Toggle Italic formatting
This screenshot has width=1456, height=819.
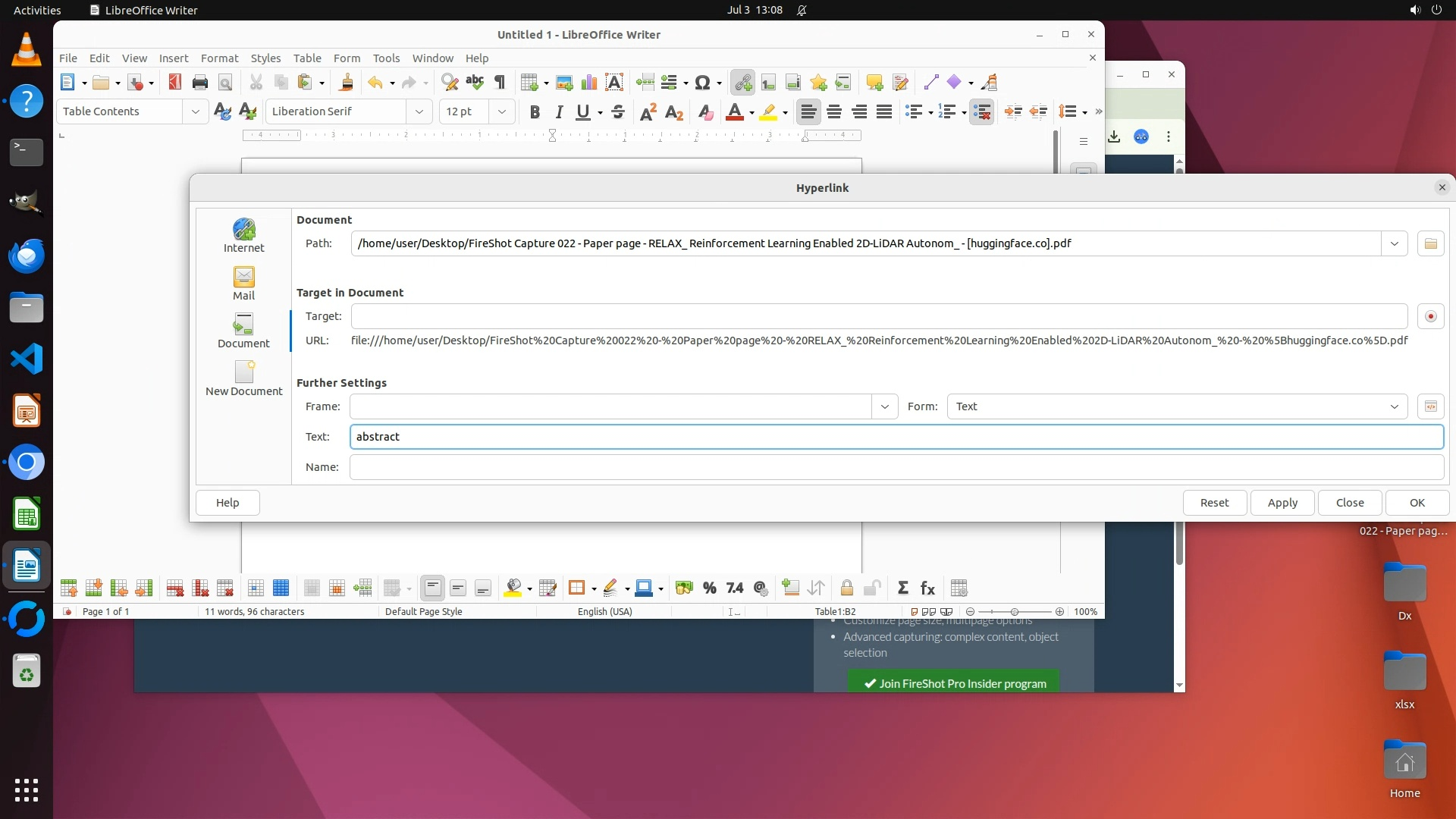(x=559, y=112)
